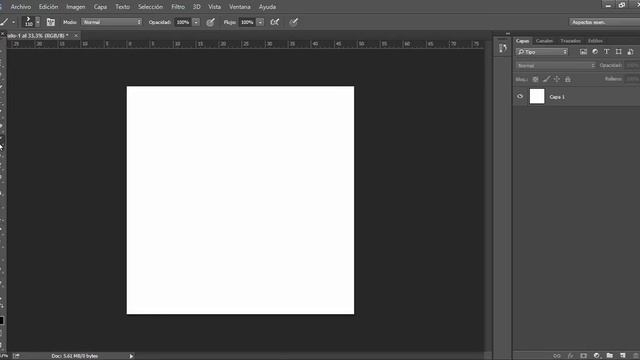This screenshot has width=640, height=360.
Task: Open the Vista menu
Action: [x=215, y=7]
